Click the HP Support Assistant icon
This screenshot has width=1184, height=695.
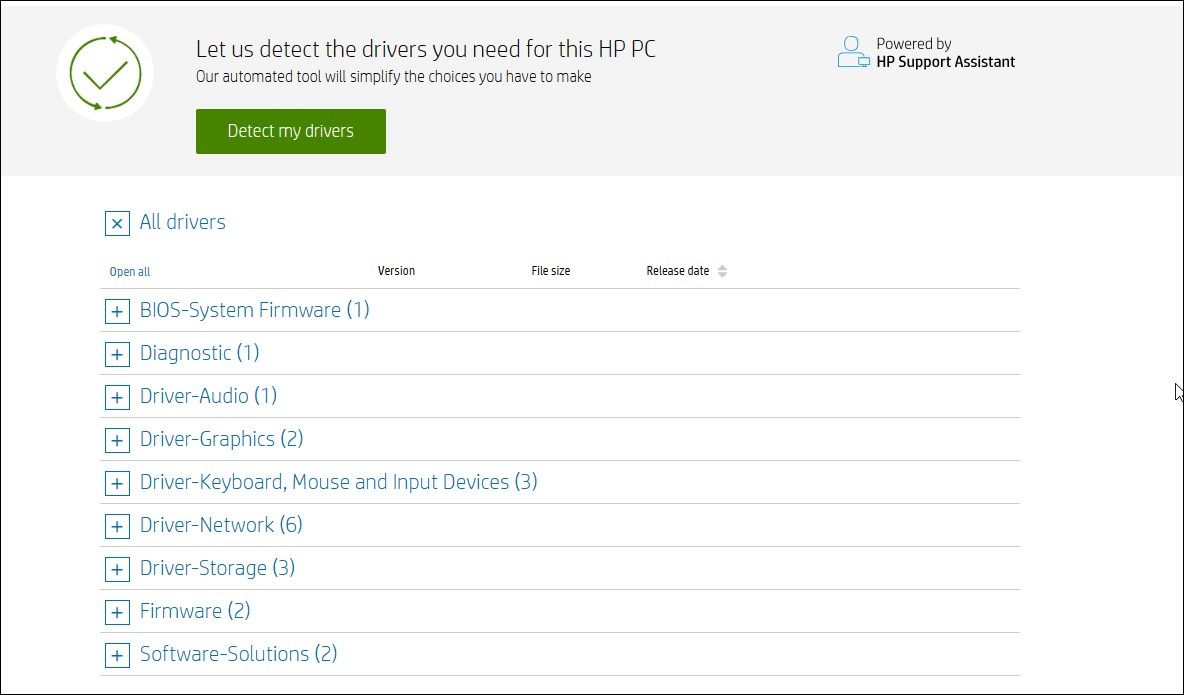click(853, 52)
